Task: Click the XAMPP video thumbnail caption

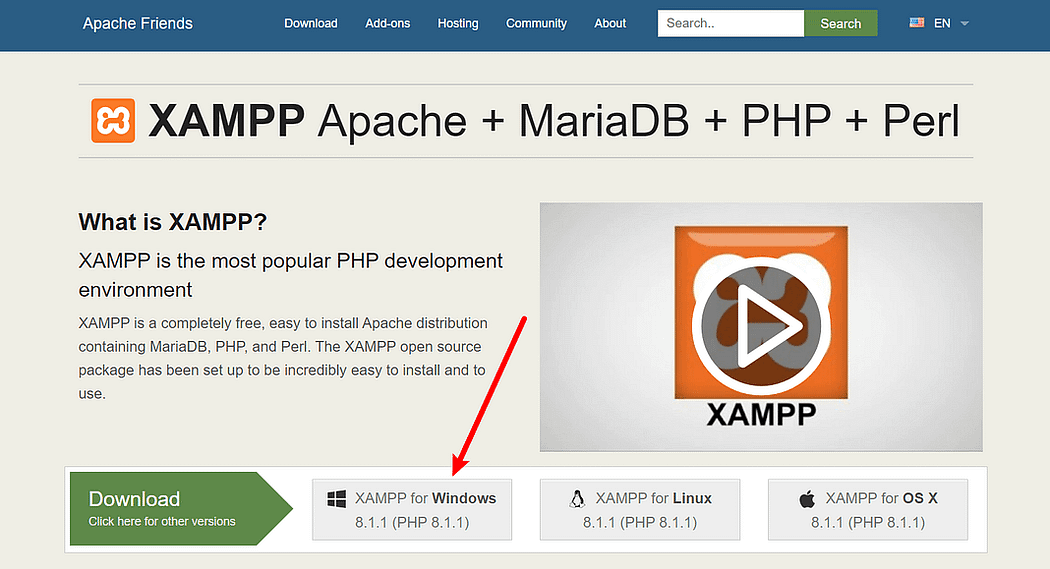Action: click(x=761, y=414)
